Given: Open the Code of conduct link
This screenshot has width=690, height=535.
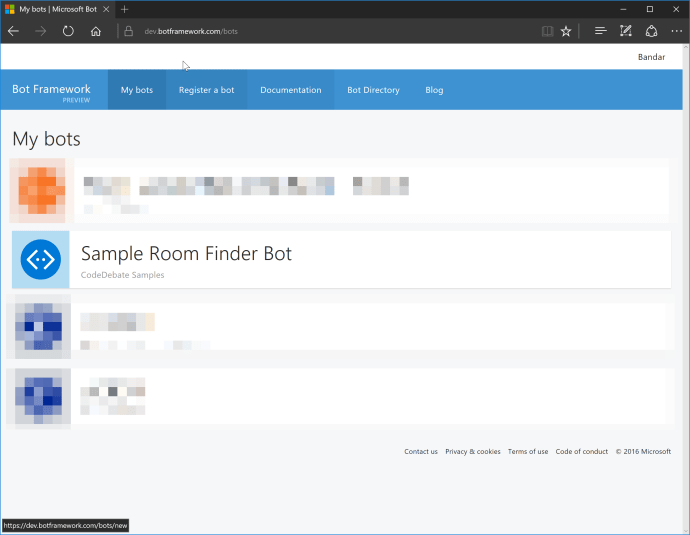Looking at the screenshot, I should point(581,451).
